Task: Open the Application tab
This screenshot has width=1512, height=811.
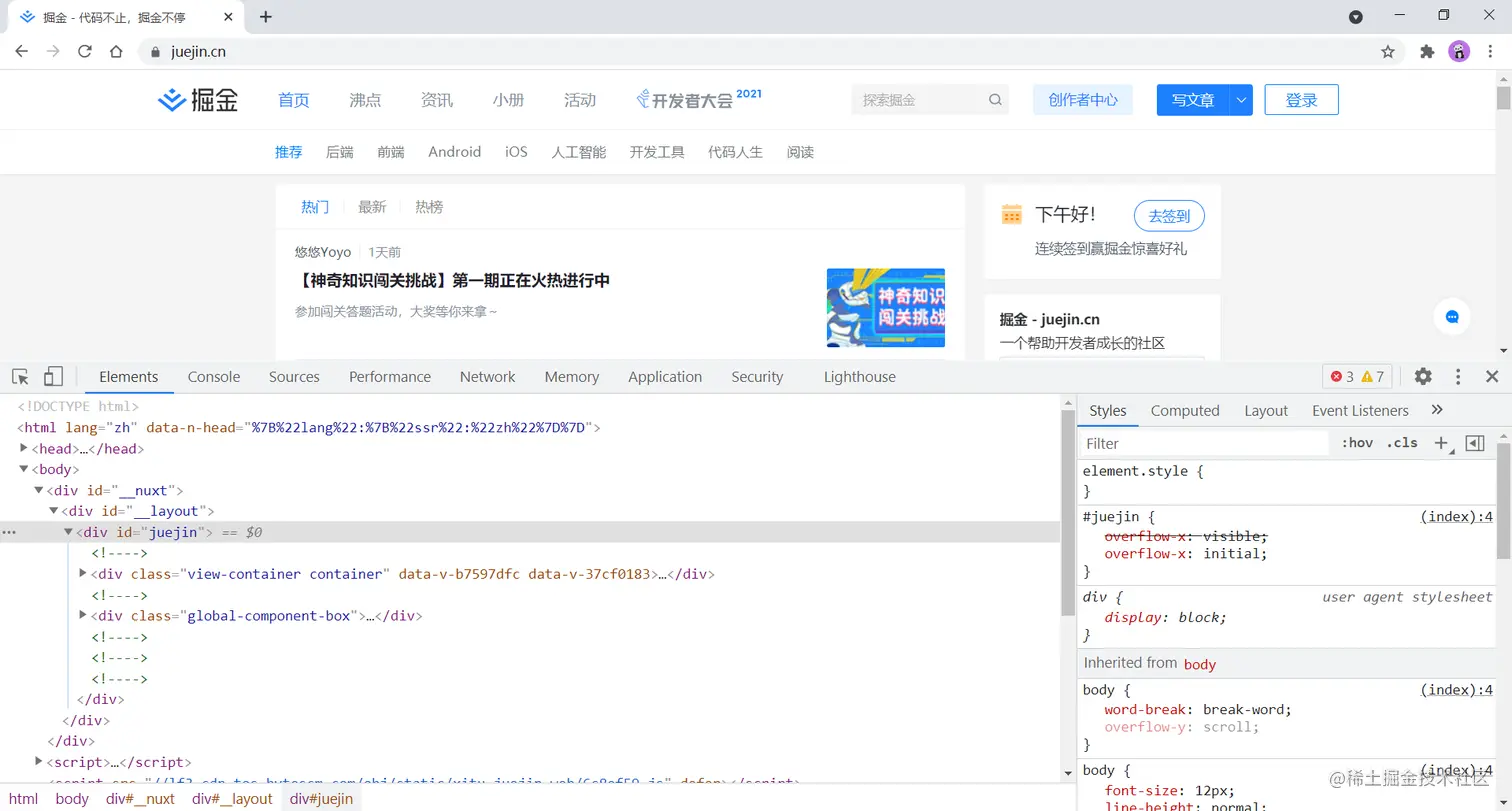Action: point(665,377)
